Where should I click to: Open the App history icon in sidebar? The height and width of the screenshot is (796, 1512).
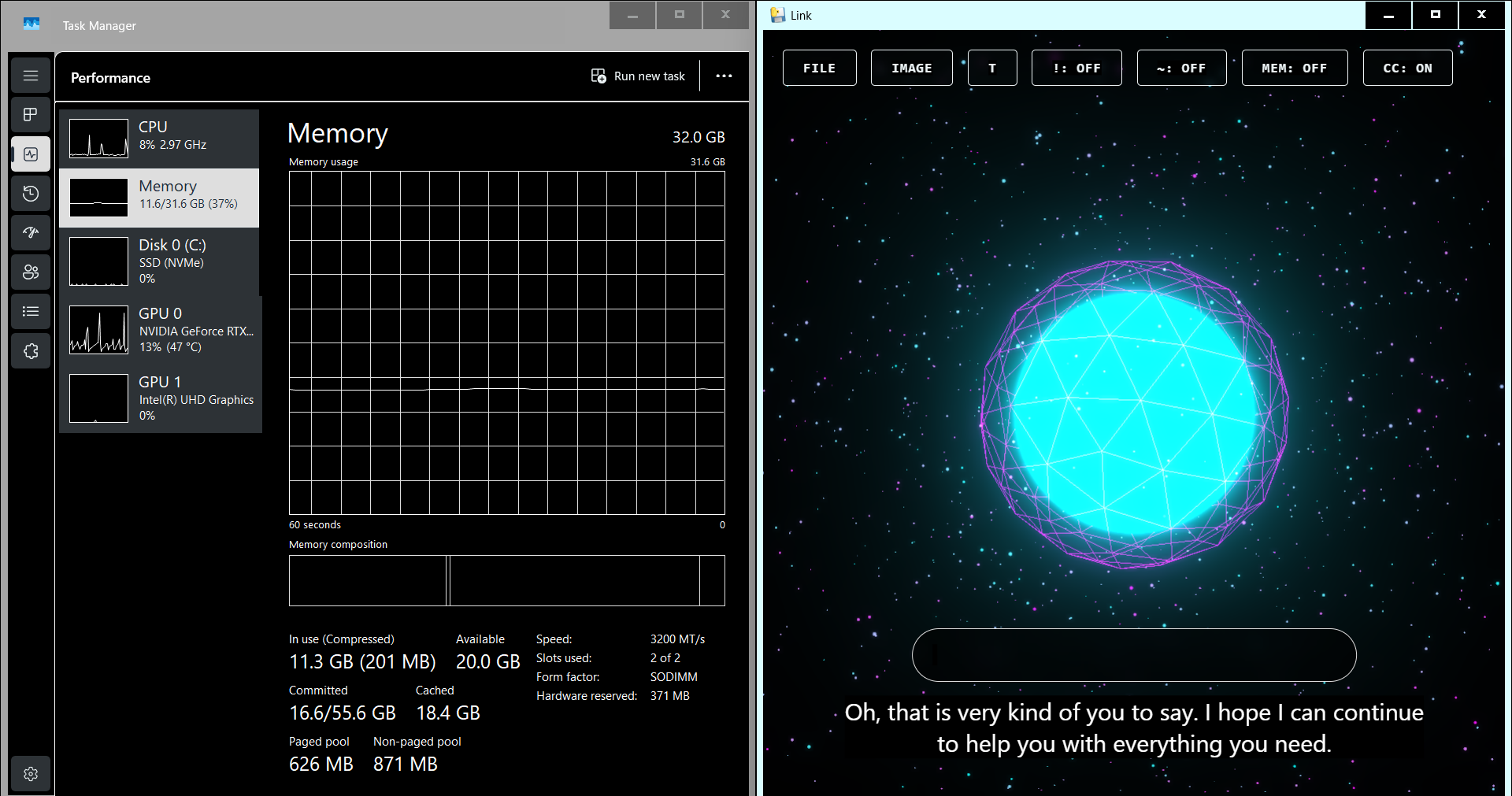(31, 194)
